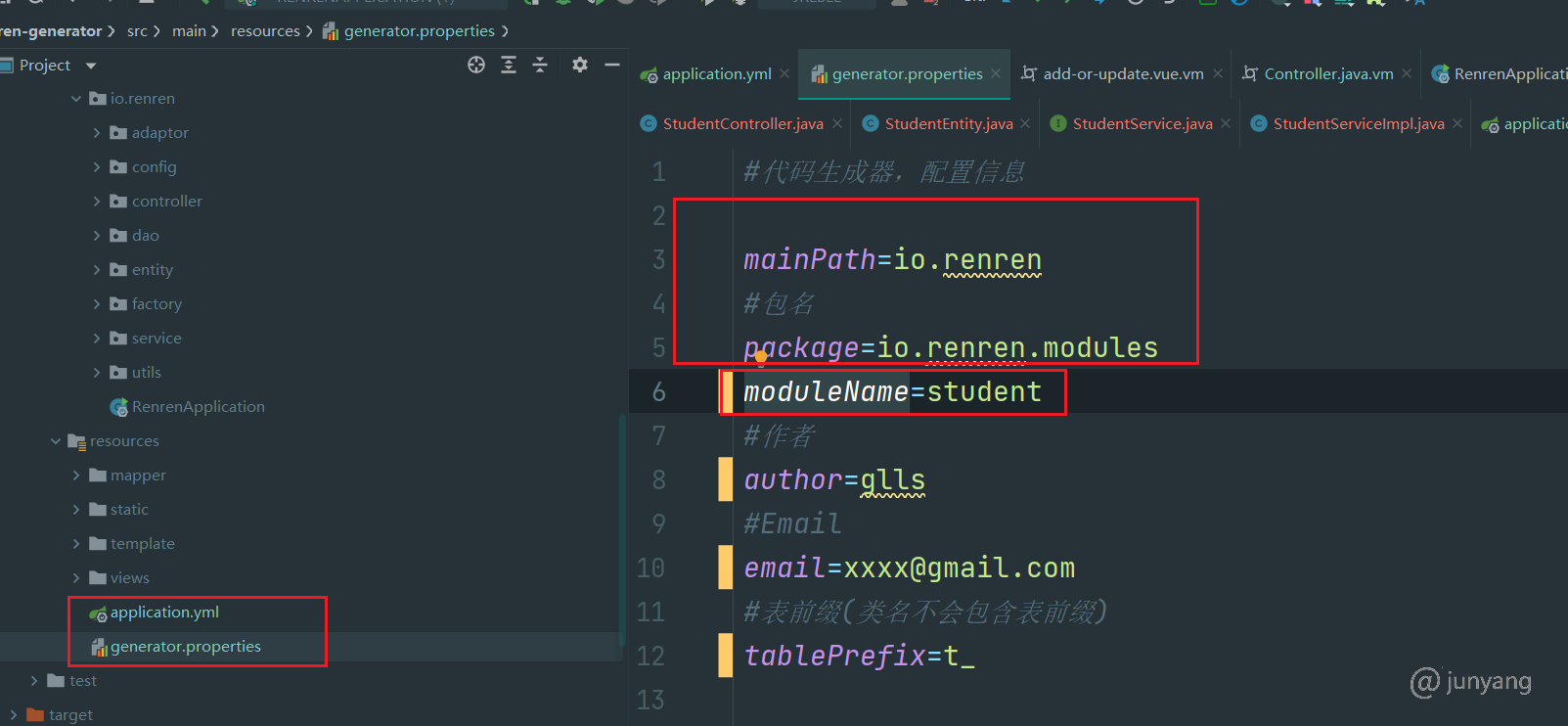Collapse the resources folder
Viewport: 1568px width, 726px height.
coord(56,441)
